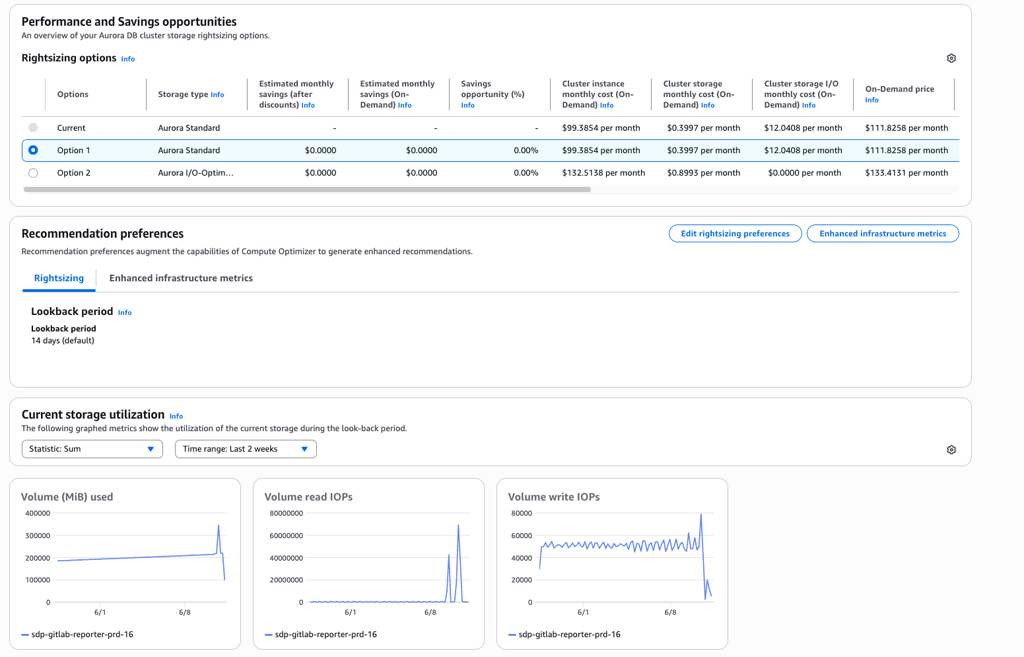Switch to Enhanced infrastructure metrics tab
1024x657 pixels.
pos(181,278)
